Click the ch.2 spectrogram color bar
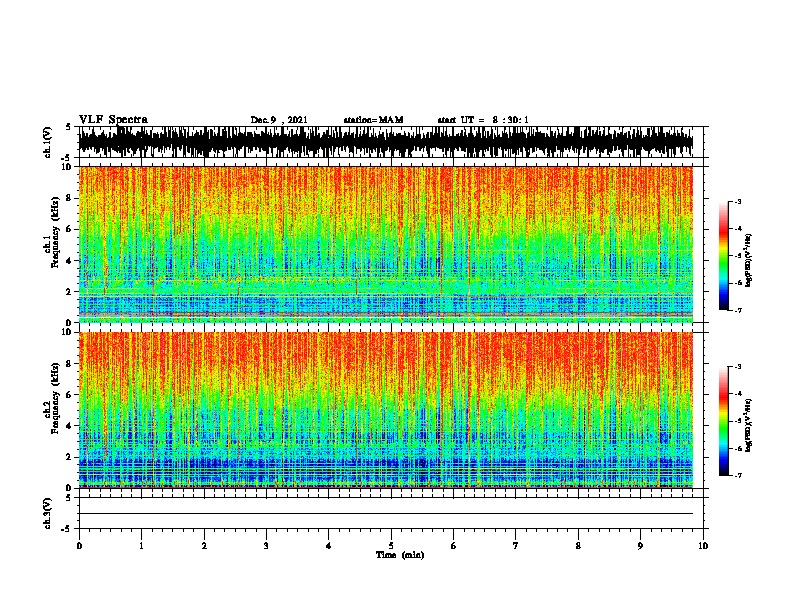 (x=723, y=421)
